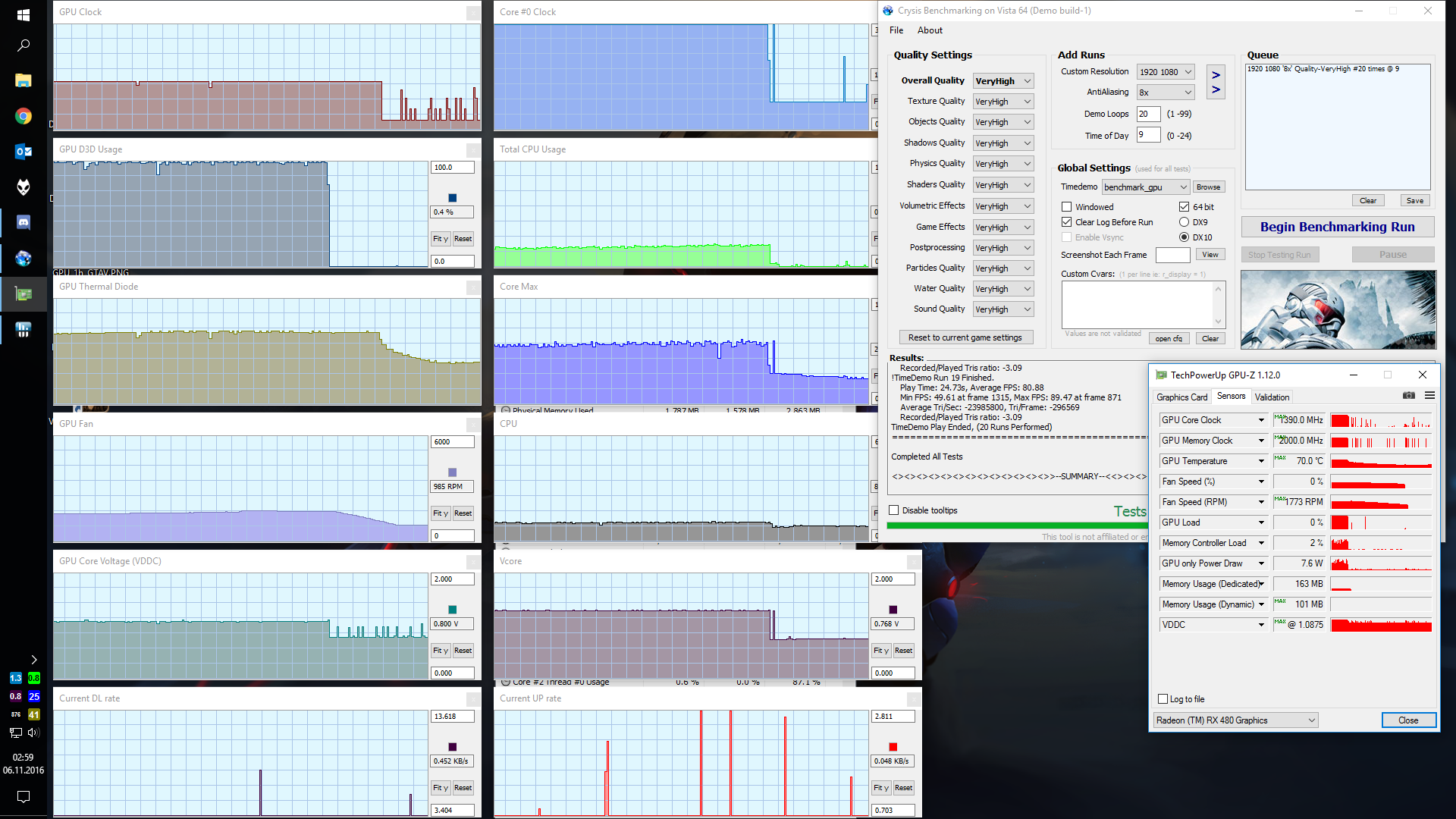The height and width of the screenshot is (819, 1456).
Task: Select the DX9 radio button
Action: pos(1184,222)
